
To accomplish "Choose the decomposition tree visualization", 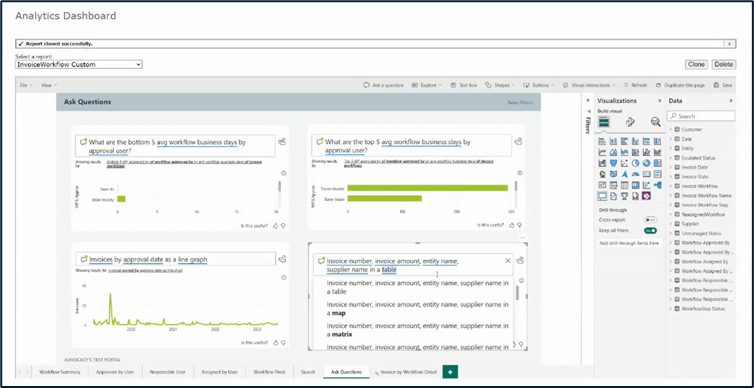I will tap(657, 185).
